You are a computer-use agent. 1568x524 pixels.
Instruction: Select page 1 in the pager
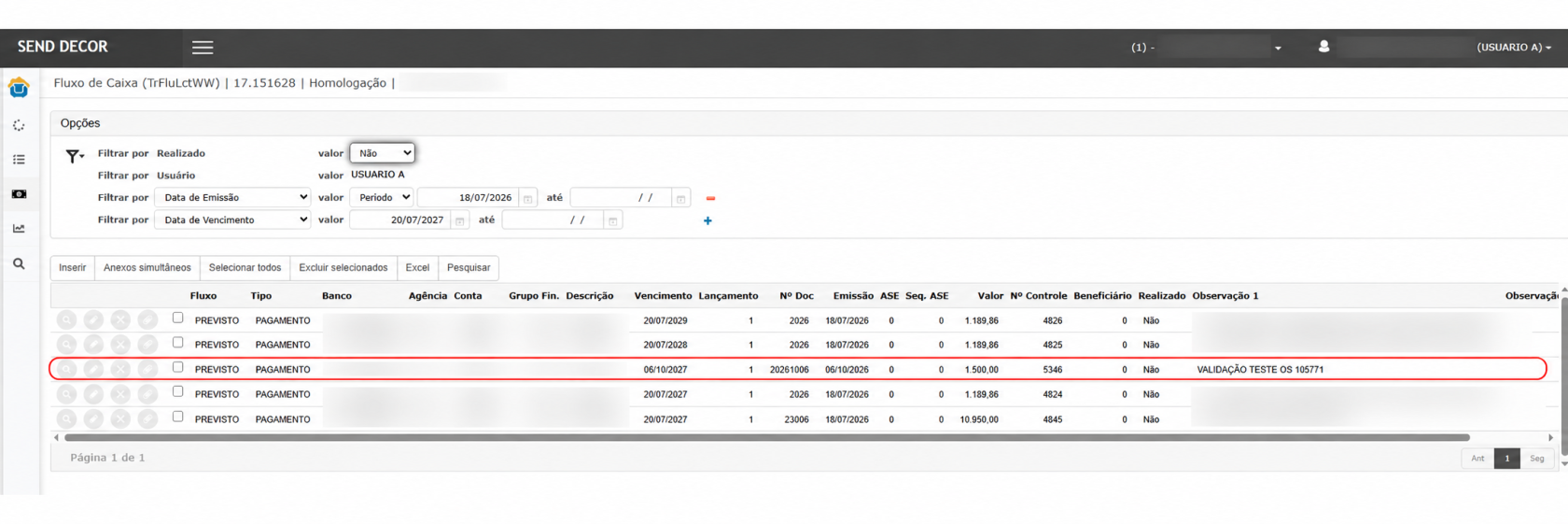(1506, 459)
